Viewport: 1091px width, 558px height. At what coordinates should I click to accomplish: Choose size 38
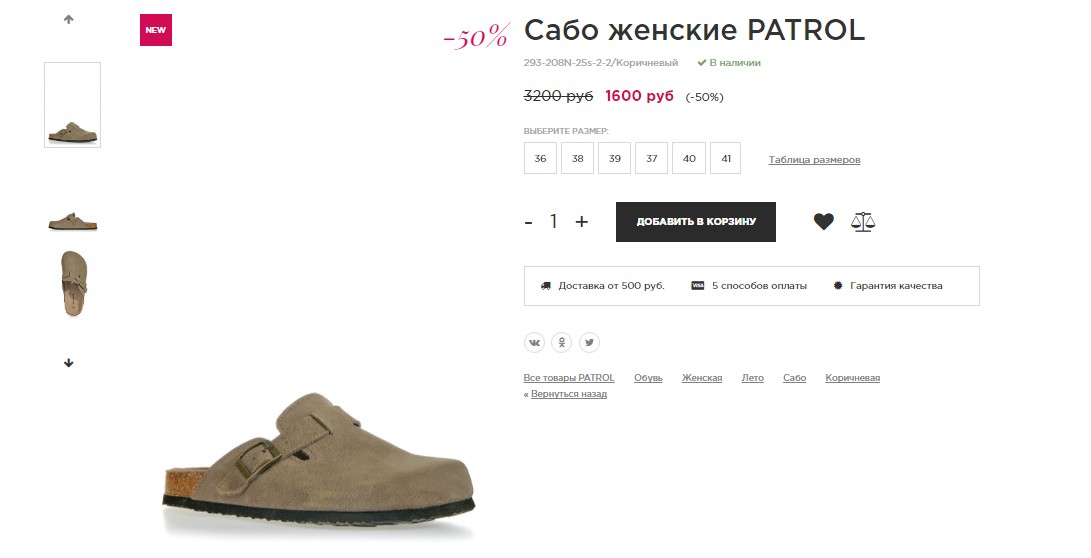tap(577, 158)
